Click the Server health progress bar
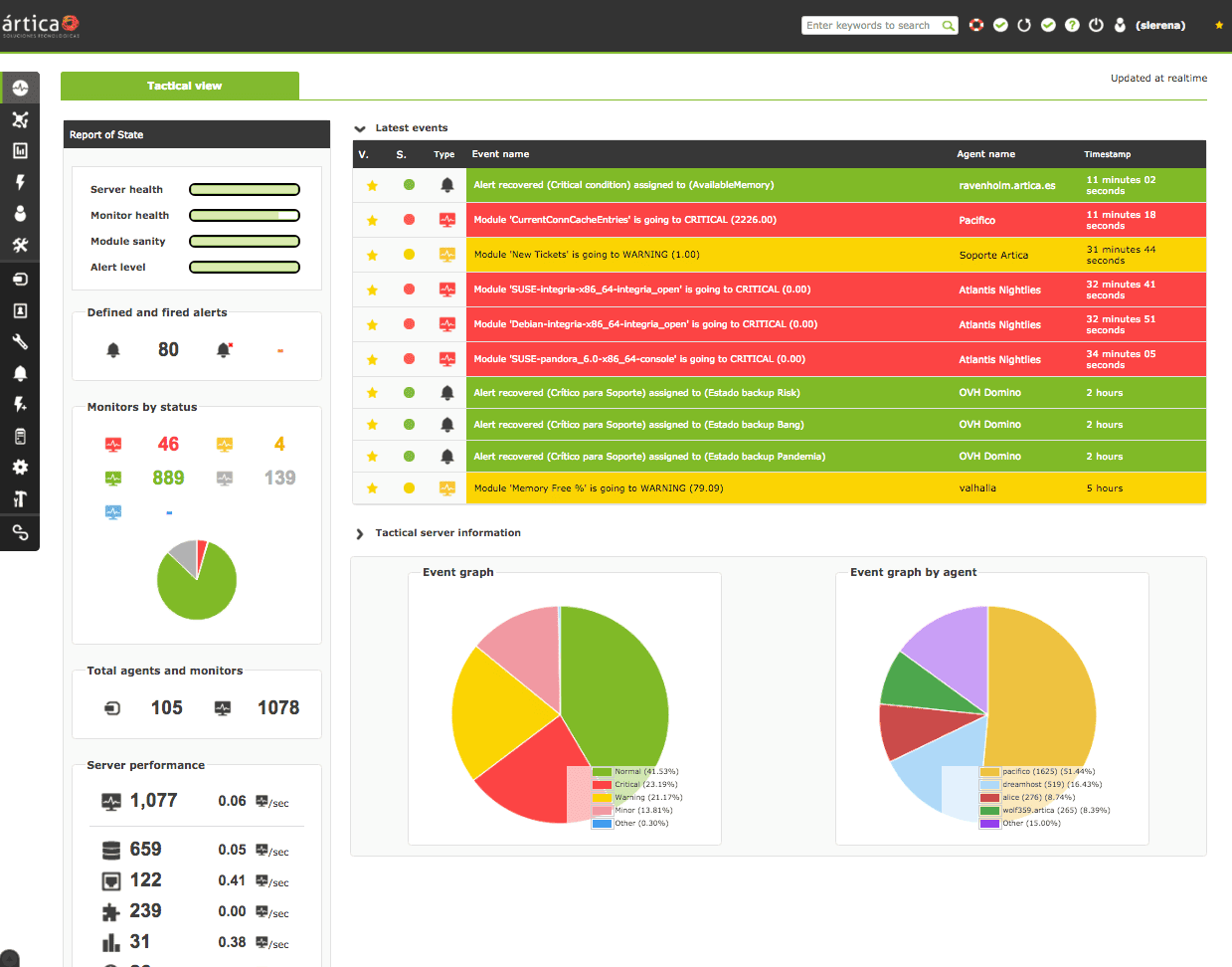The width and height of the screenshot is (1232, 967). 245,190
